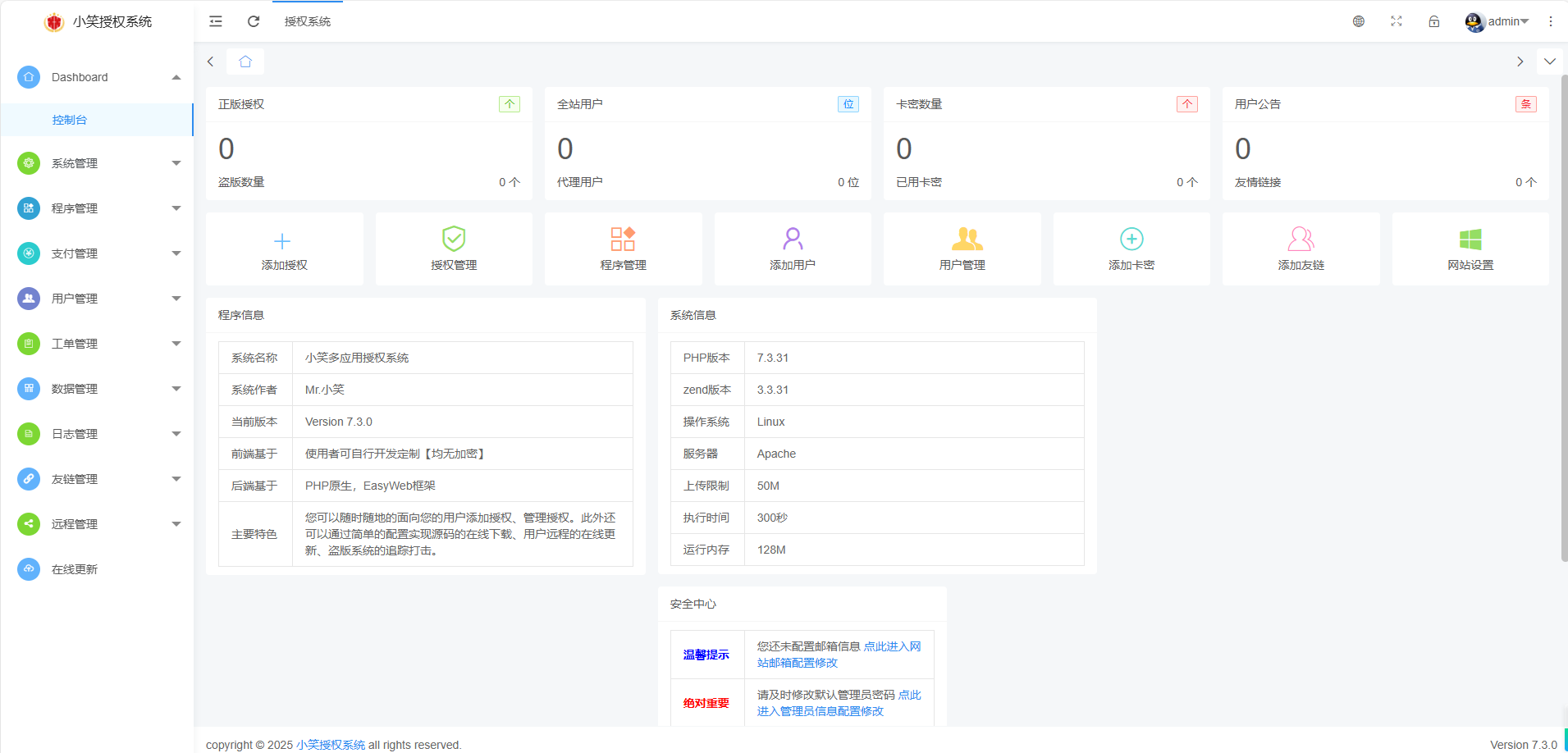
Task: Click the refresh page icon
Action: (254, 21)
